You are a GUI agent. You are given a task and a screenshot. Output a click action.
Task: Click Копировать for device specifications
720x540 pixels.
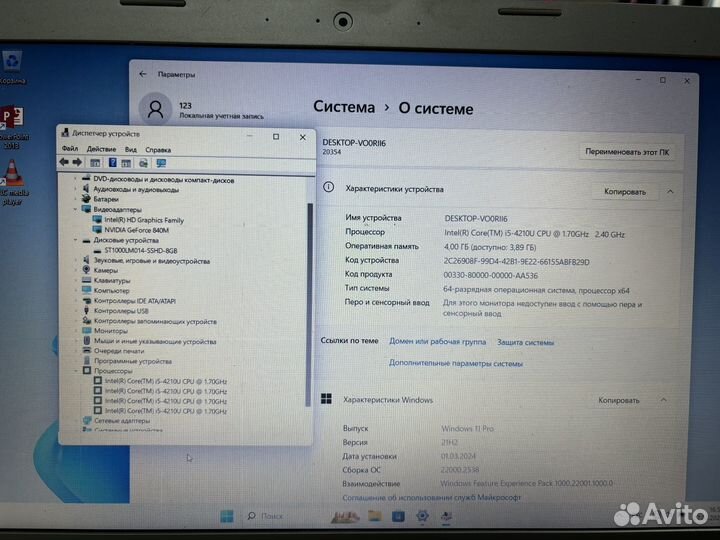point(625,191)
